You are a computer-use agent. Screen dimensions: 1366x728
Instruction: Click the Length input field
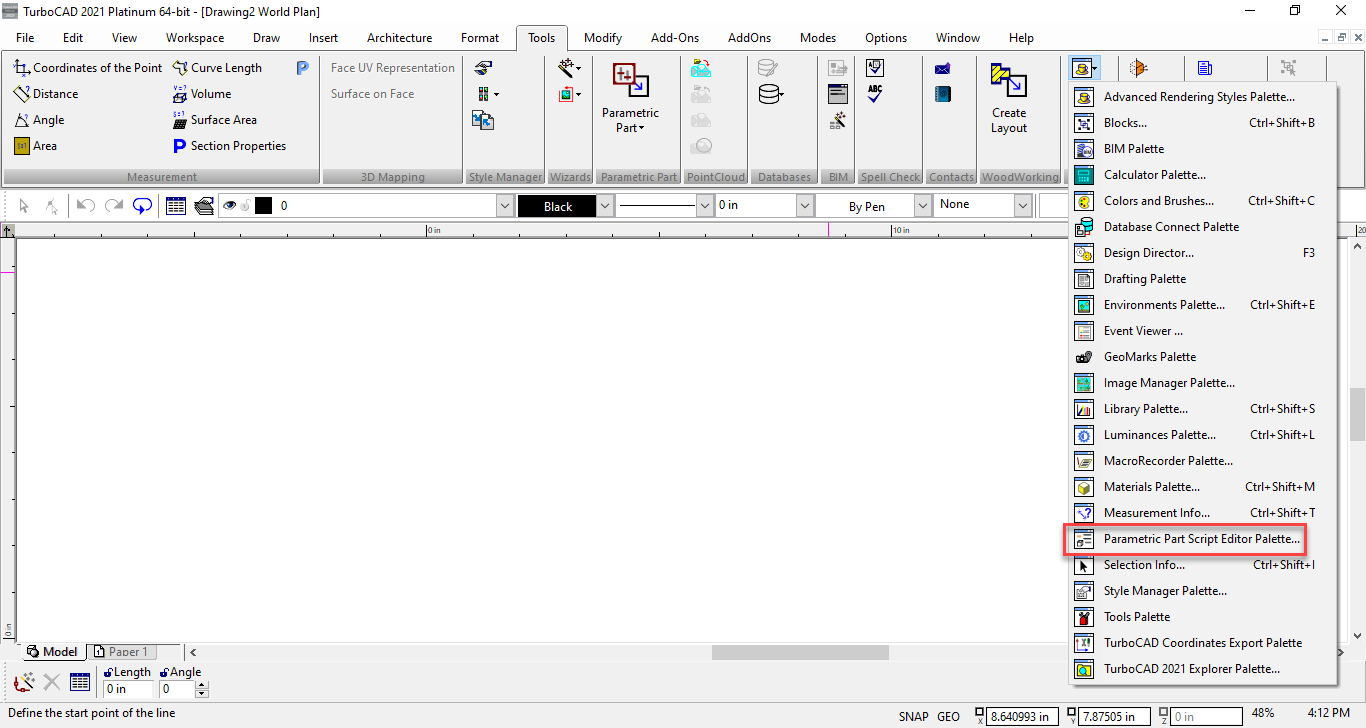[129, 689]
